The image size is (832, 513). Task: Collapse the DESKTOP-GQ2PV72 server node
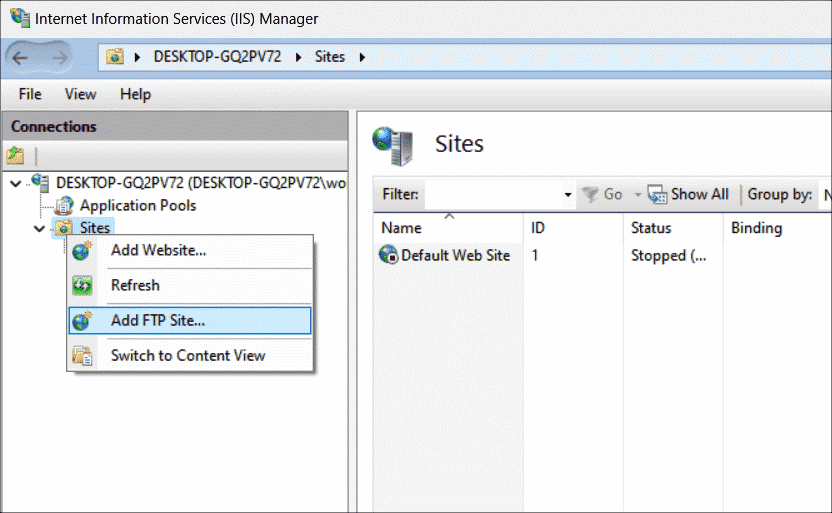16,184
